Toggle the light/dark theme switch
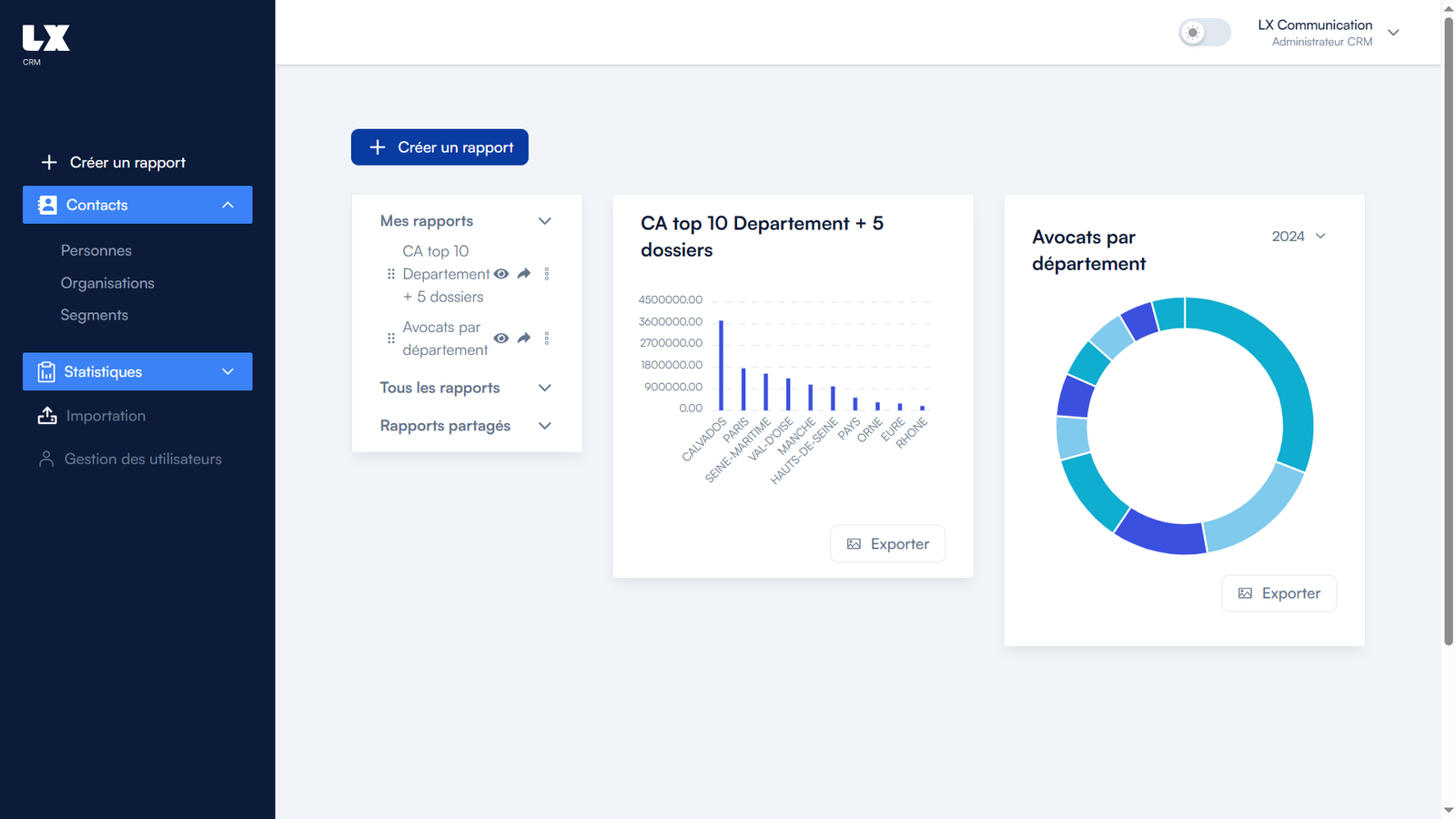The width and height of the screenshot is (1456, 819). click(1204, 33)
